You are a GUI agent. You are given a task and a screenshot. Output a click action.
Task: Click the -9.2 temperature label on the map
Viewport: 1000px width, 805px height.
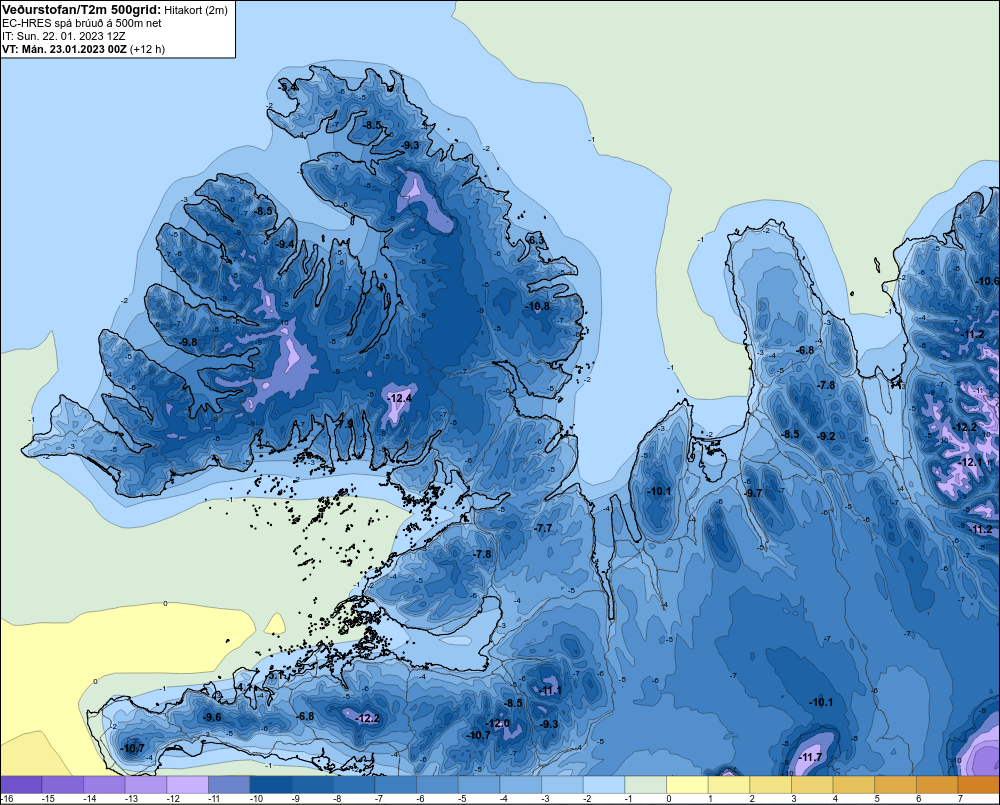click(826, 436)
